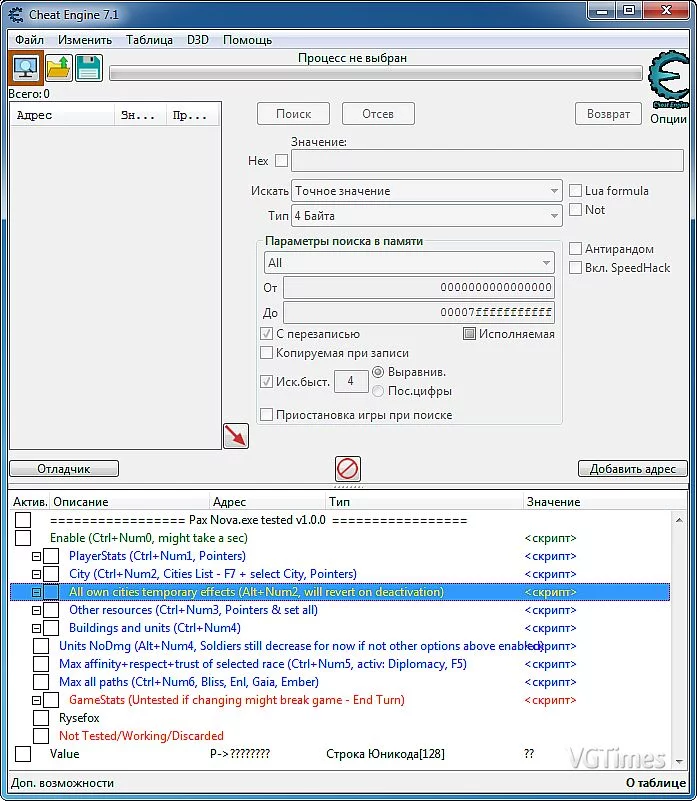Open the Изменить menu
The width and height of the screenshot is (697, 801).
(85, 40)
